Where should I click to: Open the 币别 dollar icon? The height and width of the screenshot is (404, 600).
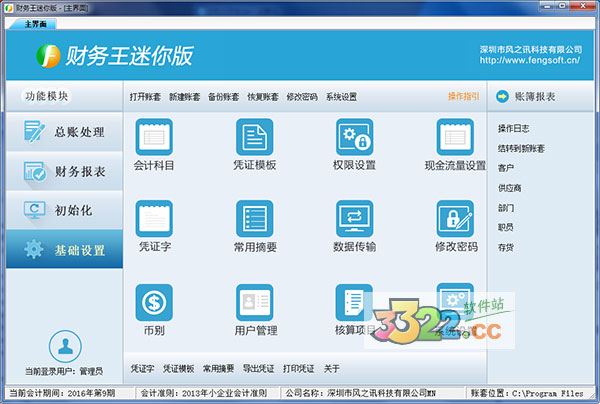(154, 302)
